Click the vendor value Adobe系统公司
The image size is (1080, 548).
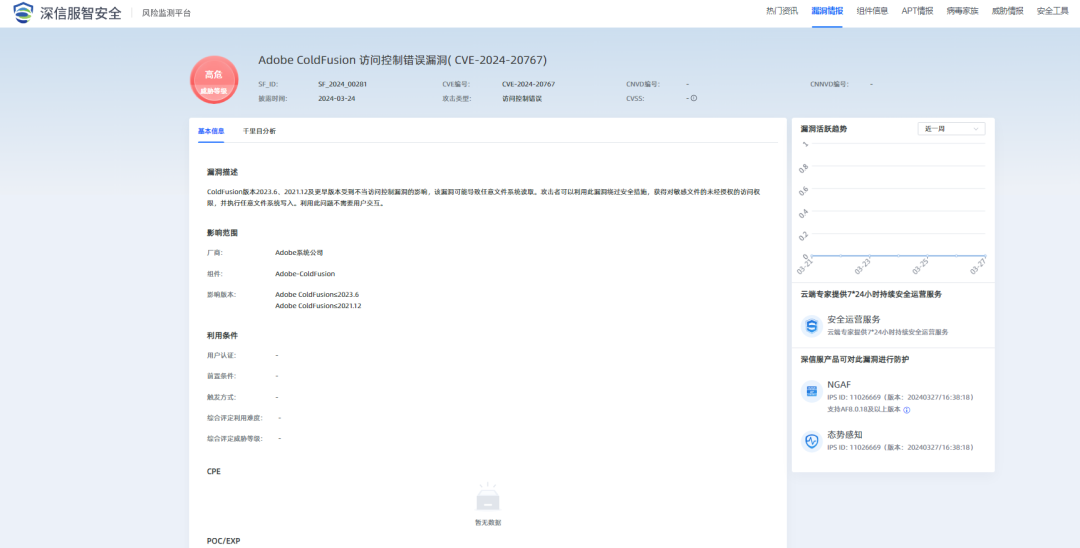(x=299, y=253)
